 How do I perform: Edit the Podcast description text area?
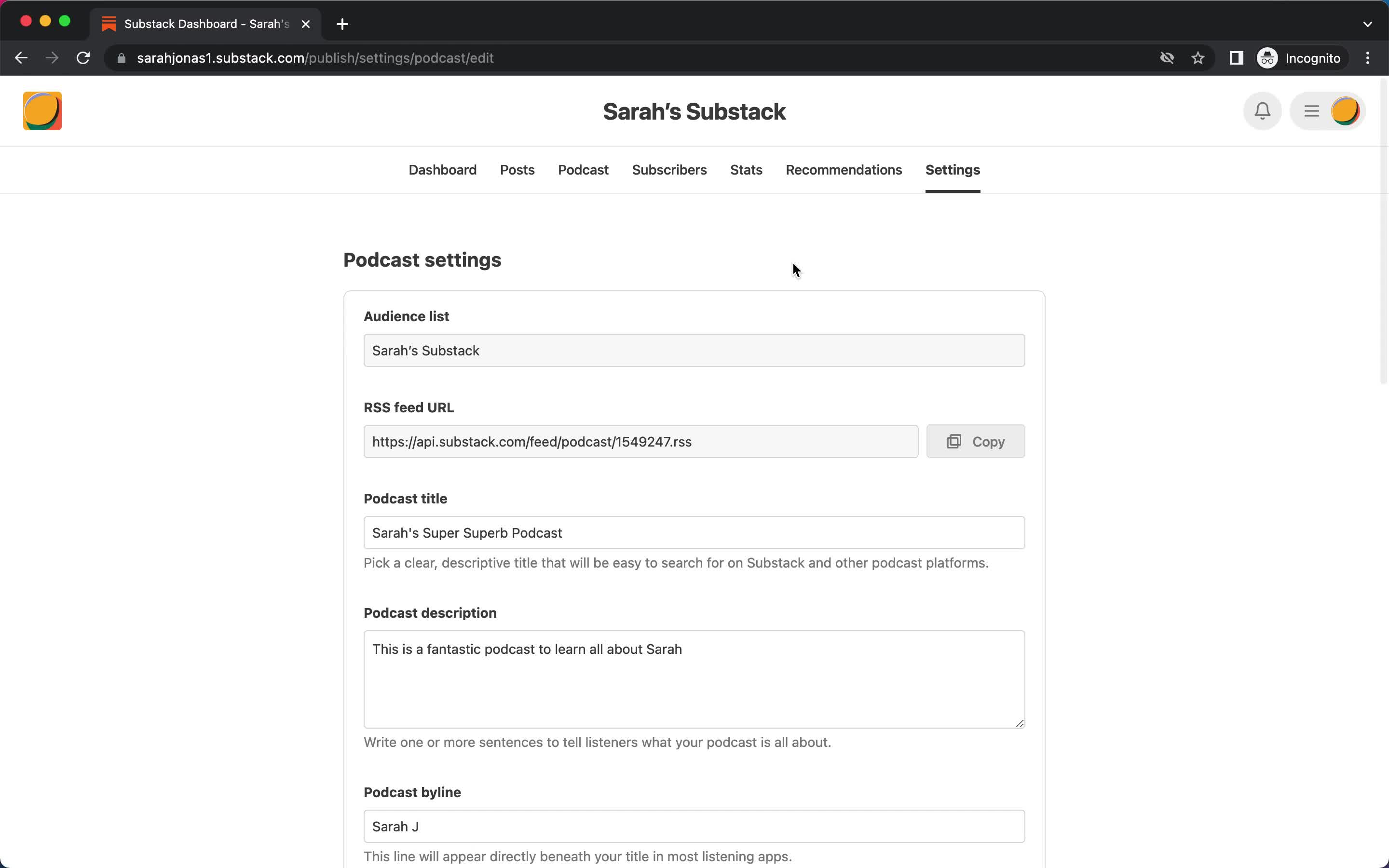(694, 679)
